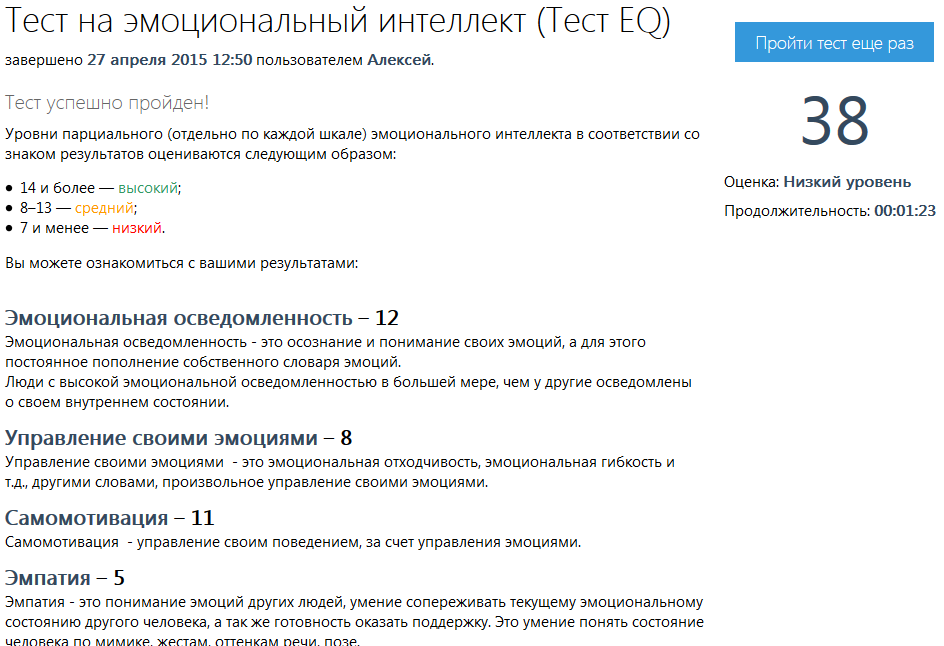Click the green word "высокий"
This screenshot has width=944, height=646.
[148, 187]
